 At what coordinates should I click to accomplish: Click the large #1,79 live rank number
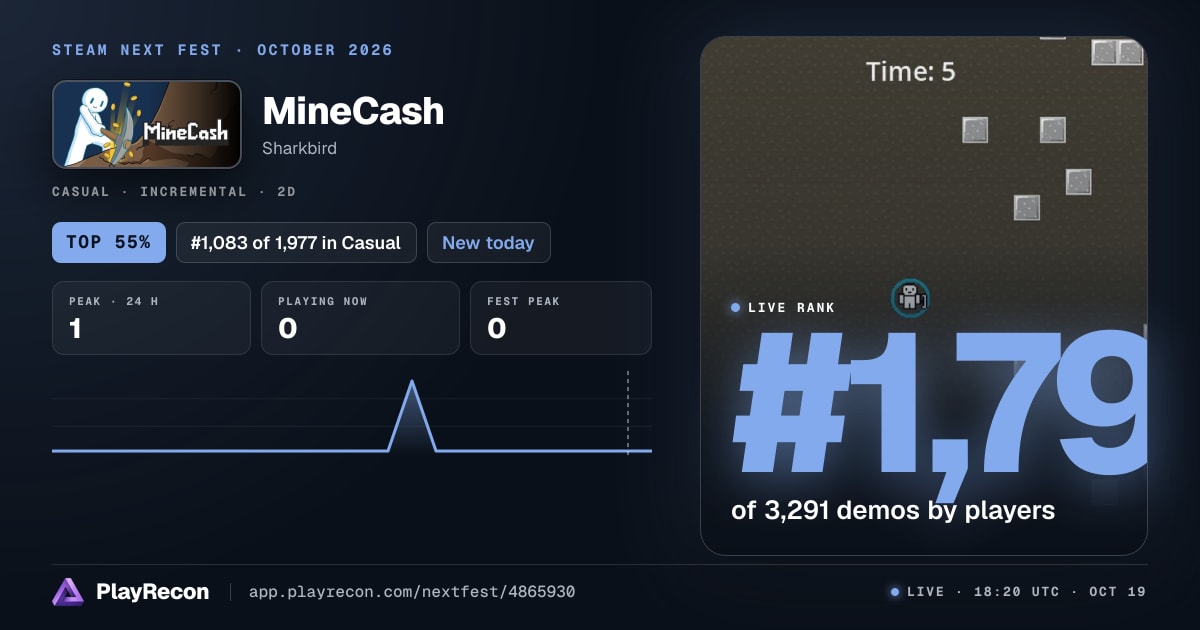(940, 404)
